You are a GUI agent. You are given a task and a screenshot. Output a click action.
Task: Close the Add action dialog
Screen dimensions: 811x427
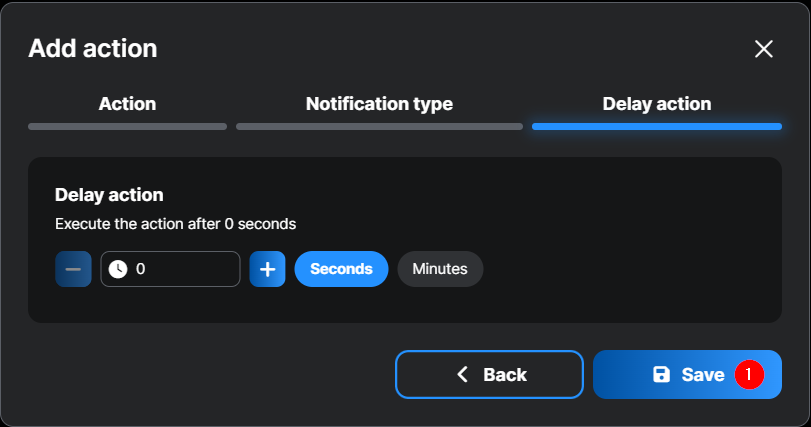click(x=764, y=49)
